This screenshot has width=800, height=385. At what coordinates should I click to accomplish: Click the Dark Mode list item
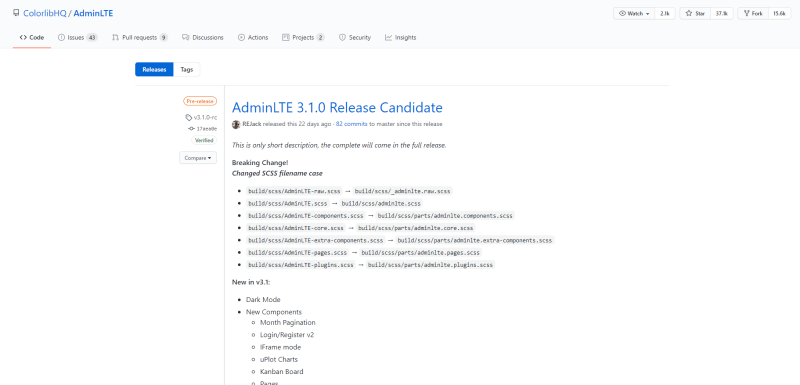tap(263, 300)
